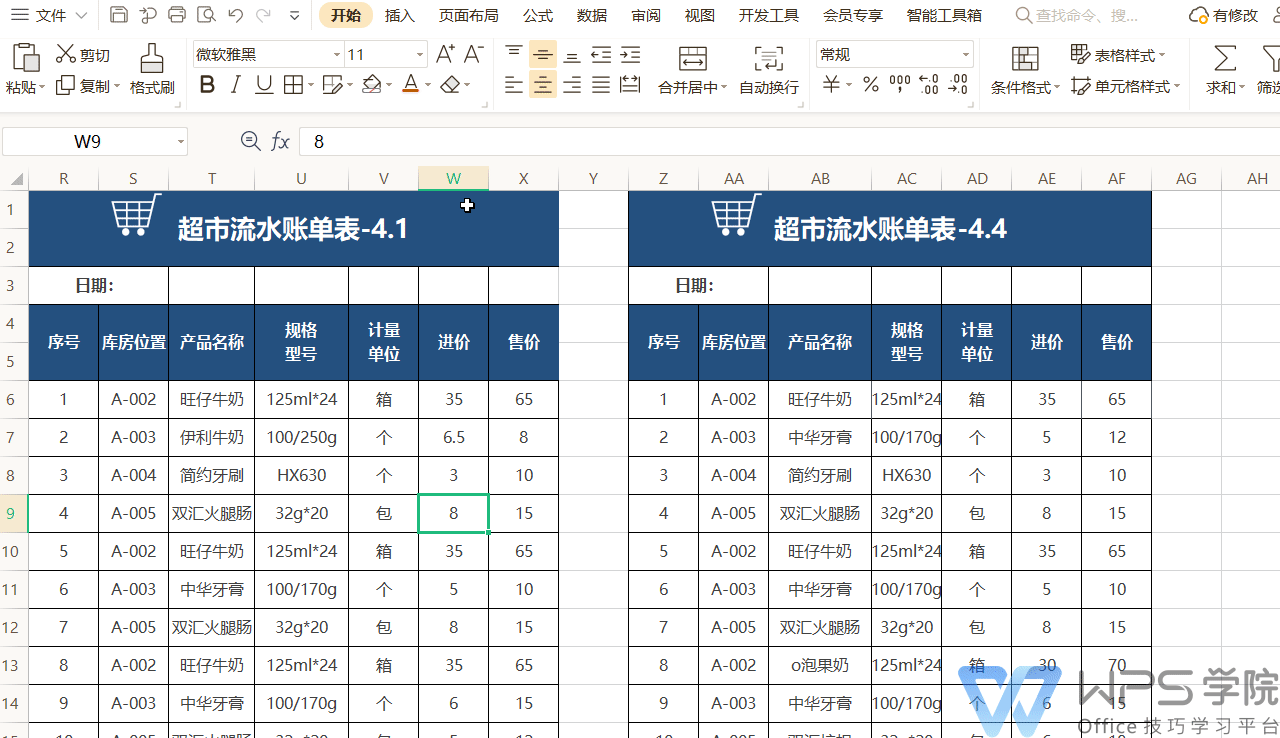Open font size dropdown showing 11
This screenshot has width=1280, height=738.
tap(420, 55)
